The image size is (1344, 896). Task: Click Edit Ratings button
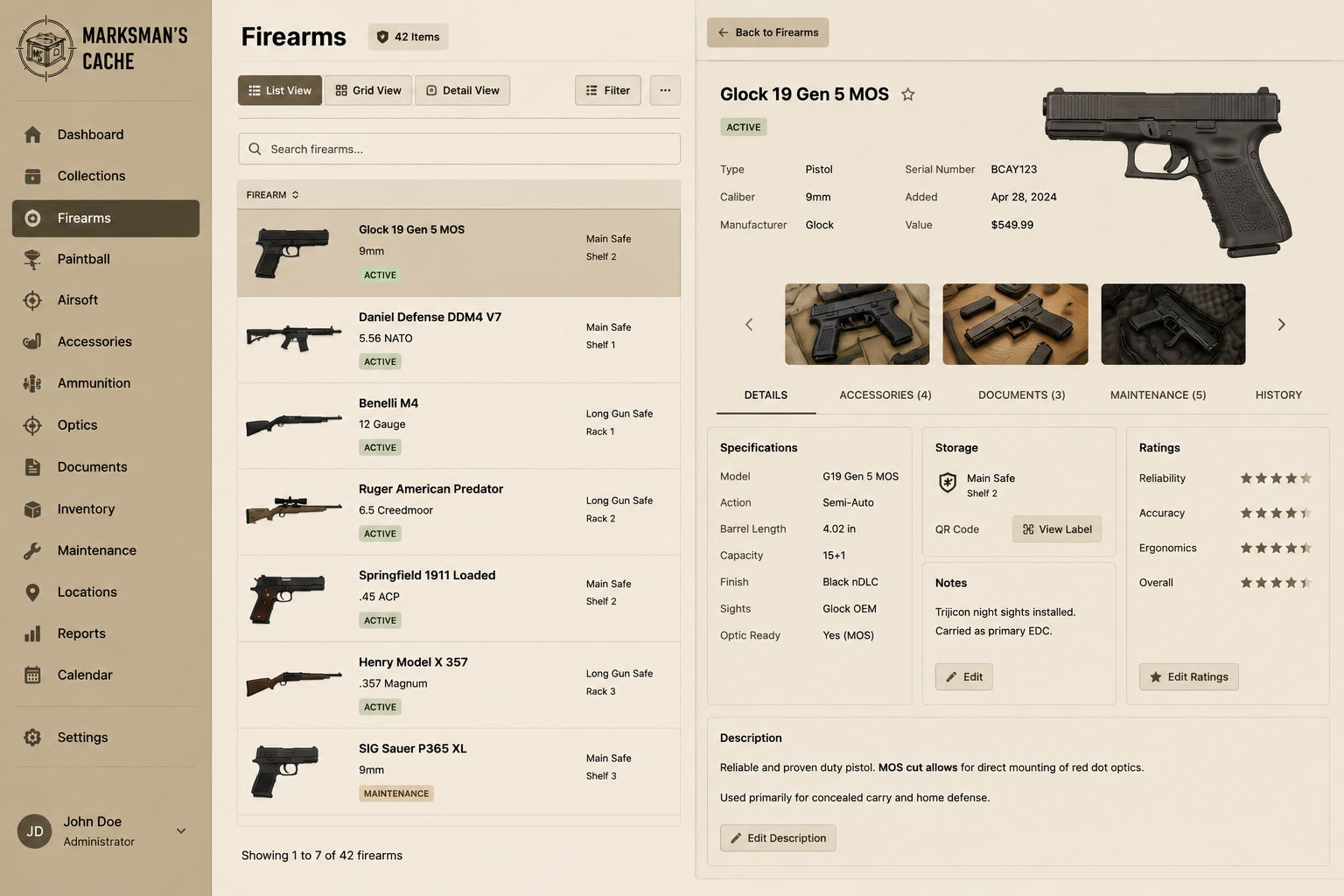[x=1188, y=677]
